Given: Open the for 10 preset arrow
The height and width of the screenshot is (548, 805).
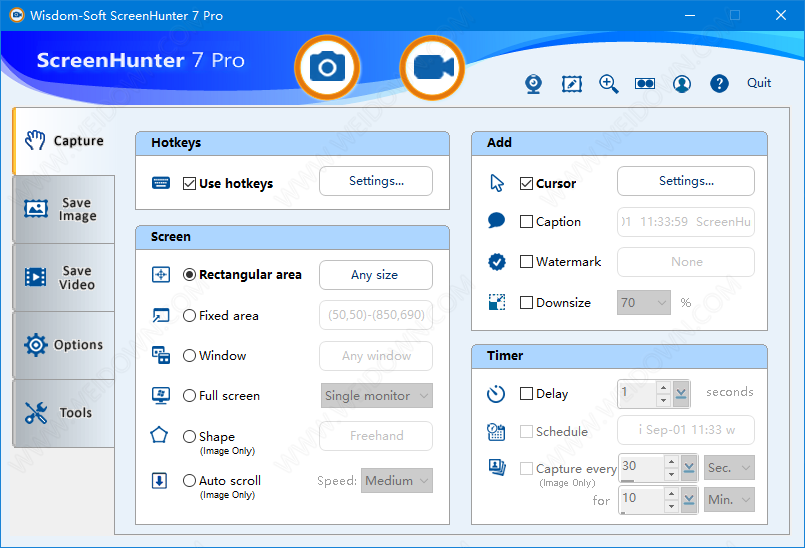Looking at the screenshot, I should [x=689, y=500].
